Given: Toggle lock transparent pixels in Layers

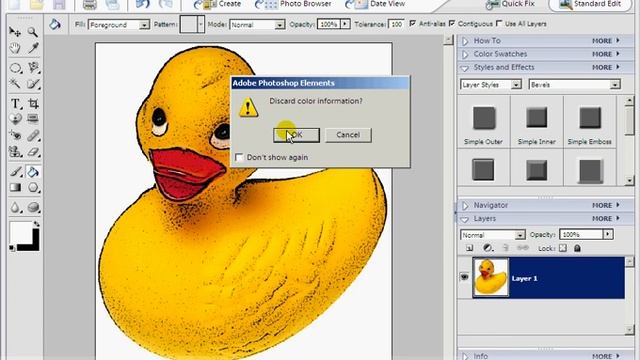Looking at the screenshot, I should (562, 248).
